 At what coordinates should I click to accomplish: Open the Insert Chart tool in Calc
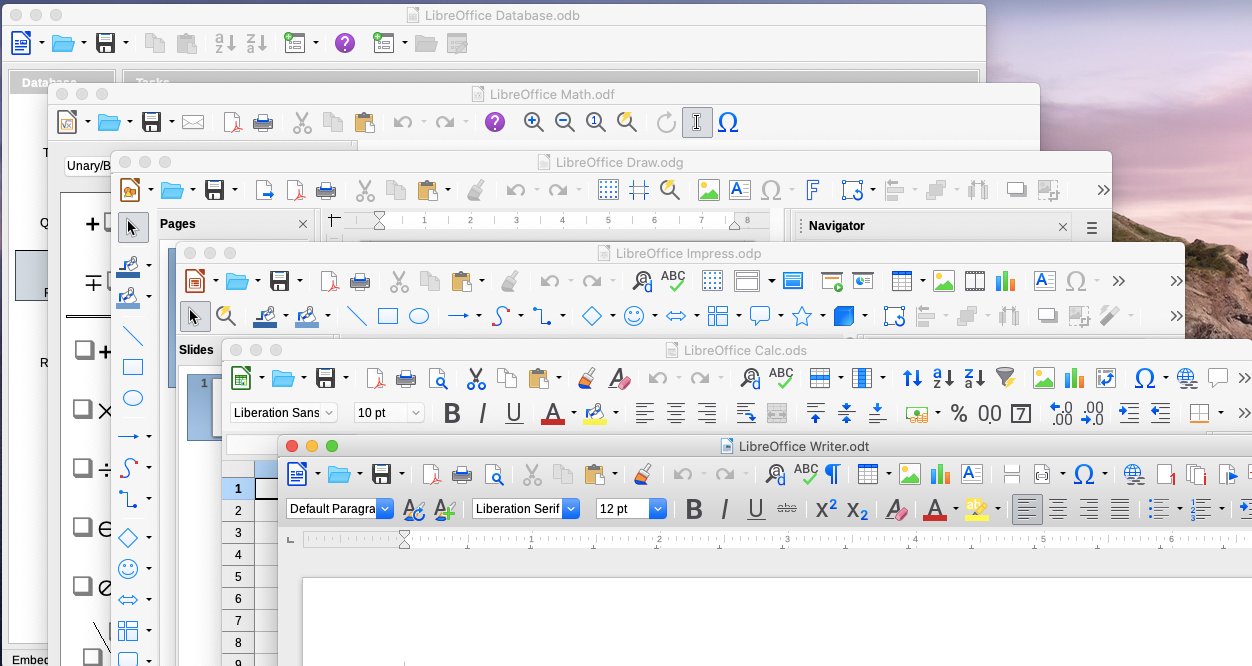pyautogui.click(x=1074, y=378)
